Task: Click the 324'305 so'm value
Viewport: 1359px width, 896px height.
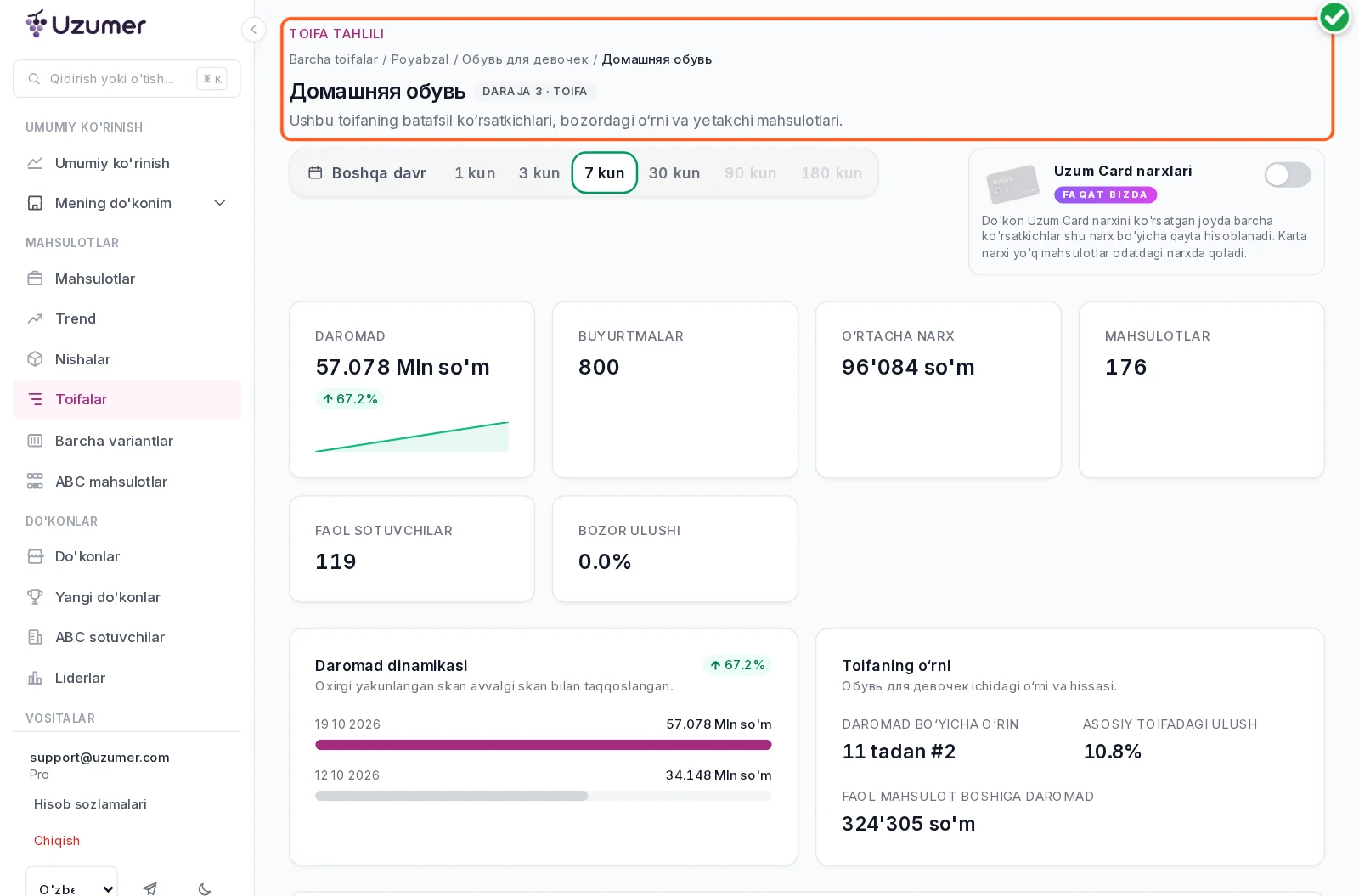Action: pyautogui.click(x=909, y=824)
